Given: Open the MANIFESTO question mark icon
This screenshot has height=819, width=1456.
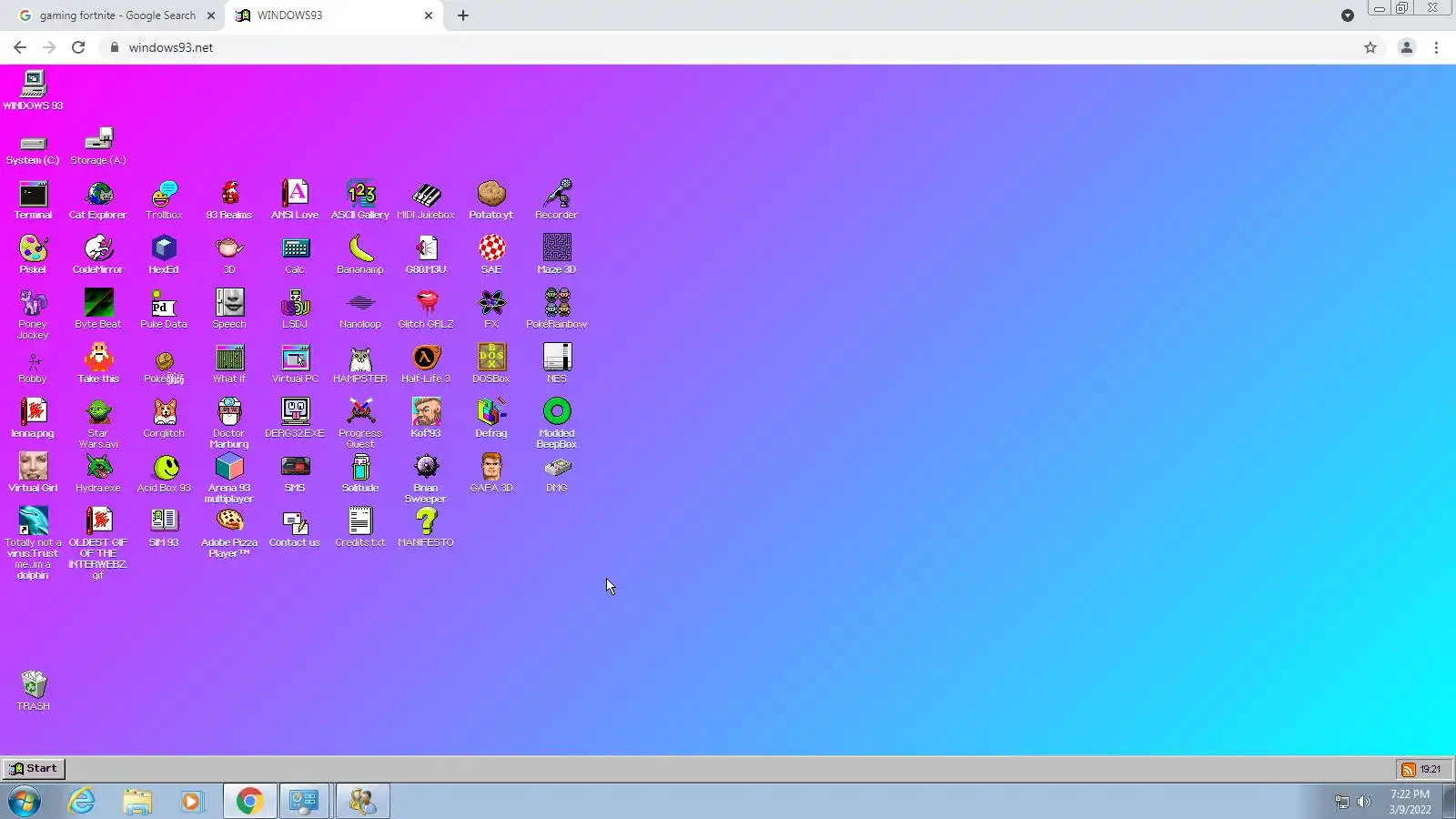Looking at the screenshot, I should coord(426,528).
